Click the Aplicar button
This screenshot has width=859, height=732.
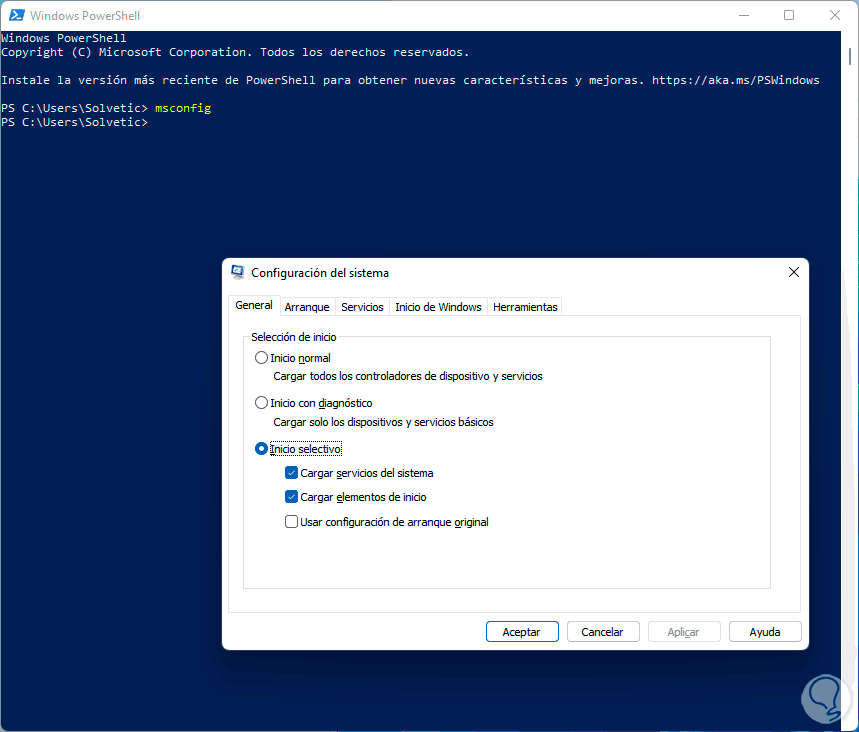click(x=684, y=632)
